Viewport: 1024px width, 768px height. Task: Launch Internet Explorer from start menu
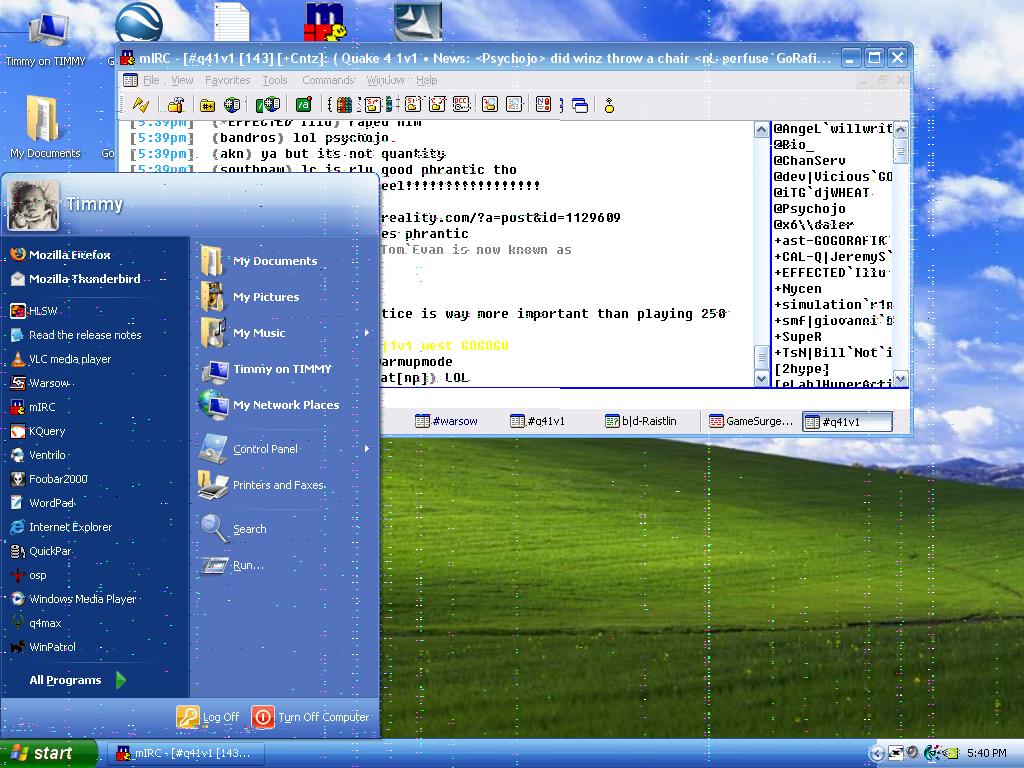pyautogui.click(x=61, y=527)
